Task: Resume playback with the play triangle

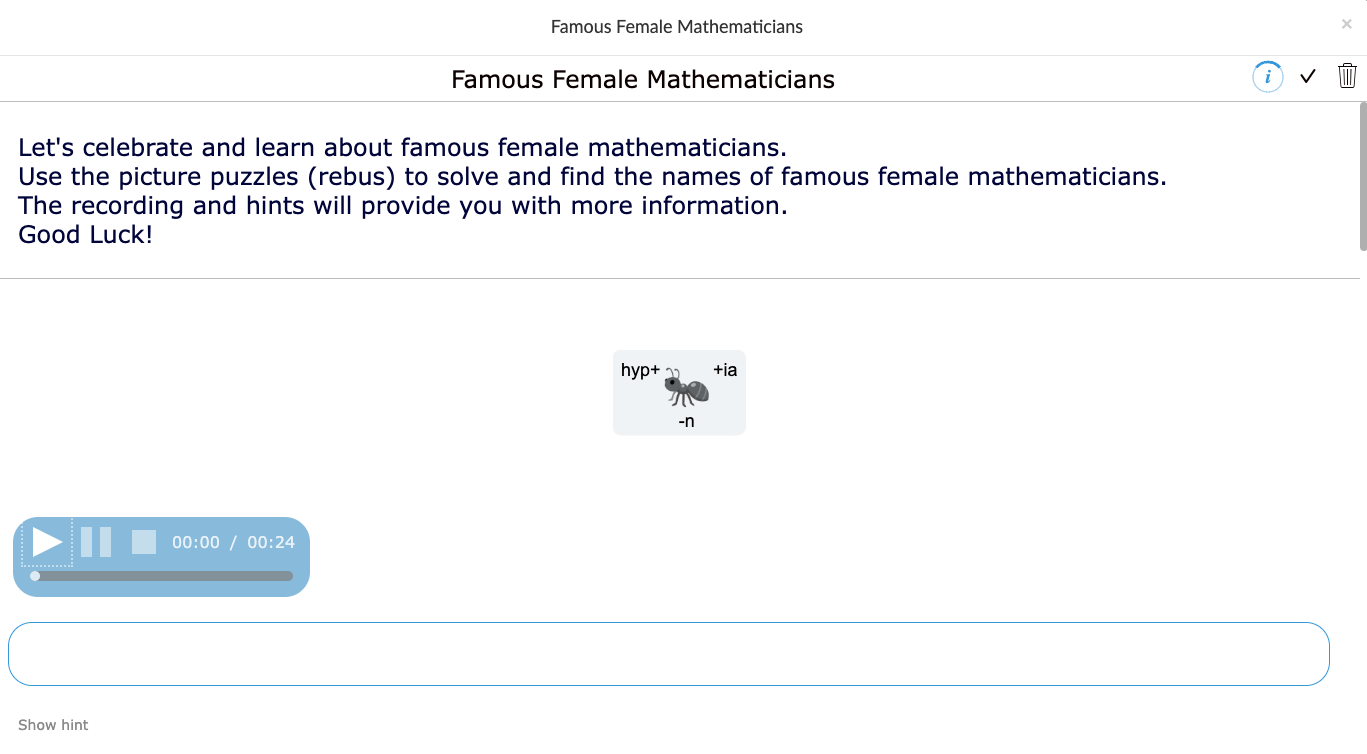Action: click(46, 542)
